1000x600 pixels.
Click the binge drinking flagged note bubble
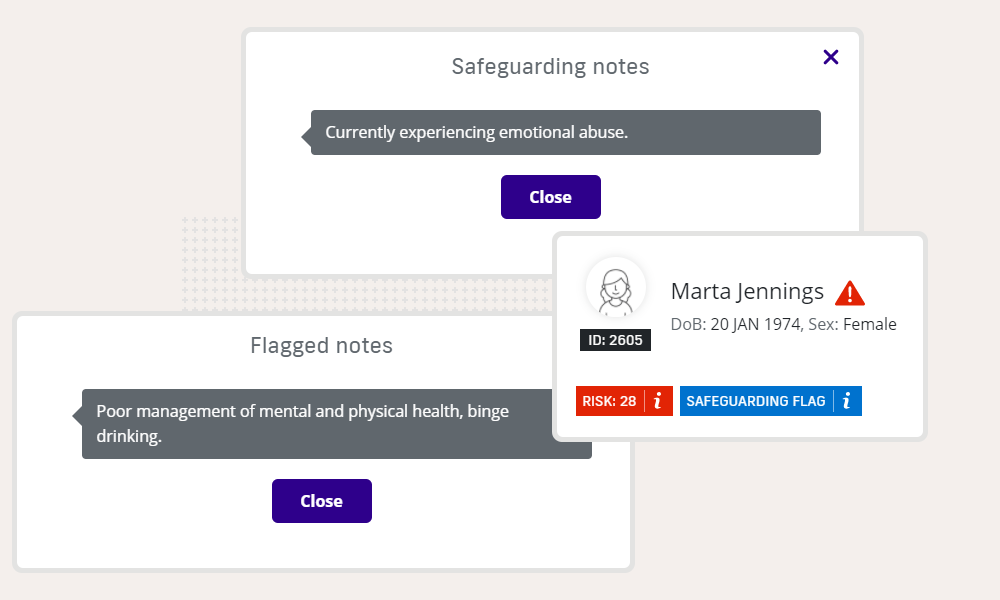coord(336,424)
